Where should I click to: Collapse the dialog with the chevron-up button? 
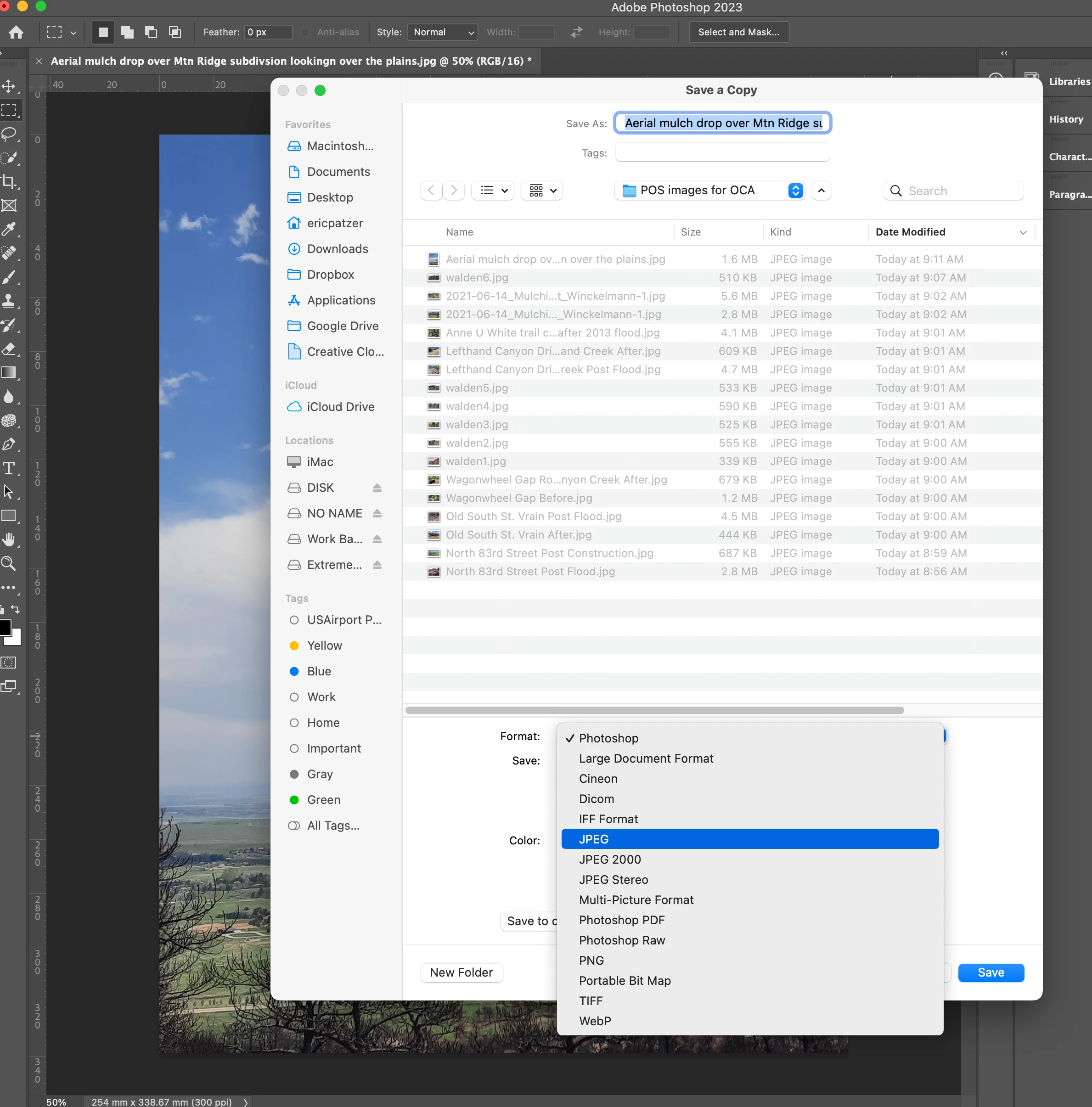tap(821, 190)
